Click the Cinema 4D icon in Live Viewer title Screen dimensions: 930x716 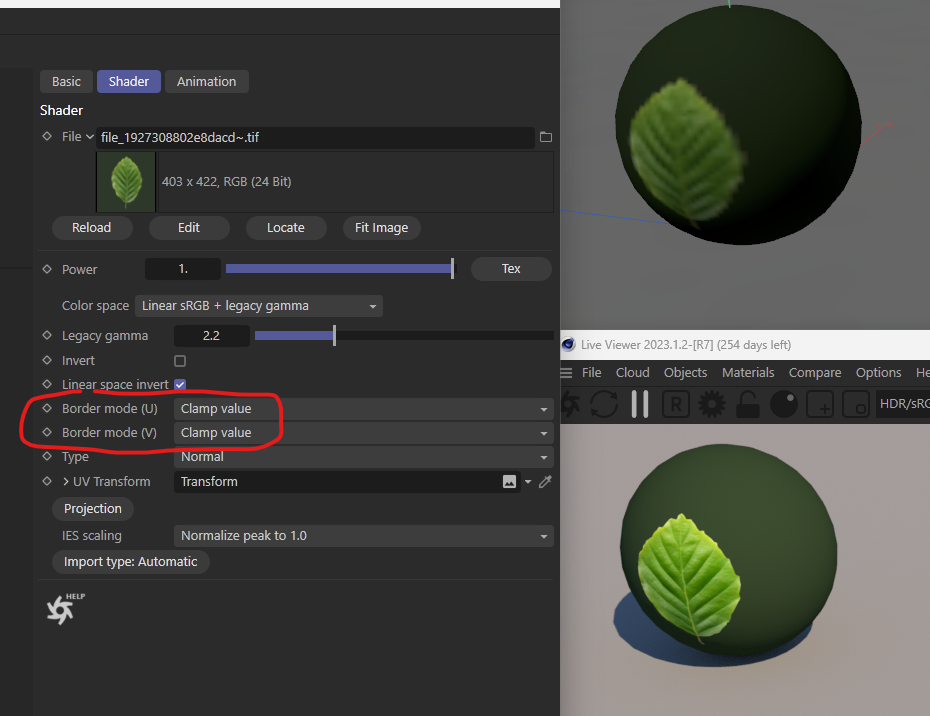pyautogui.click(x=568, y=345)
